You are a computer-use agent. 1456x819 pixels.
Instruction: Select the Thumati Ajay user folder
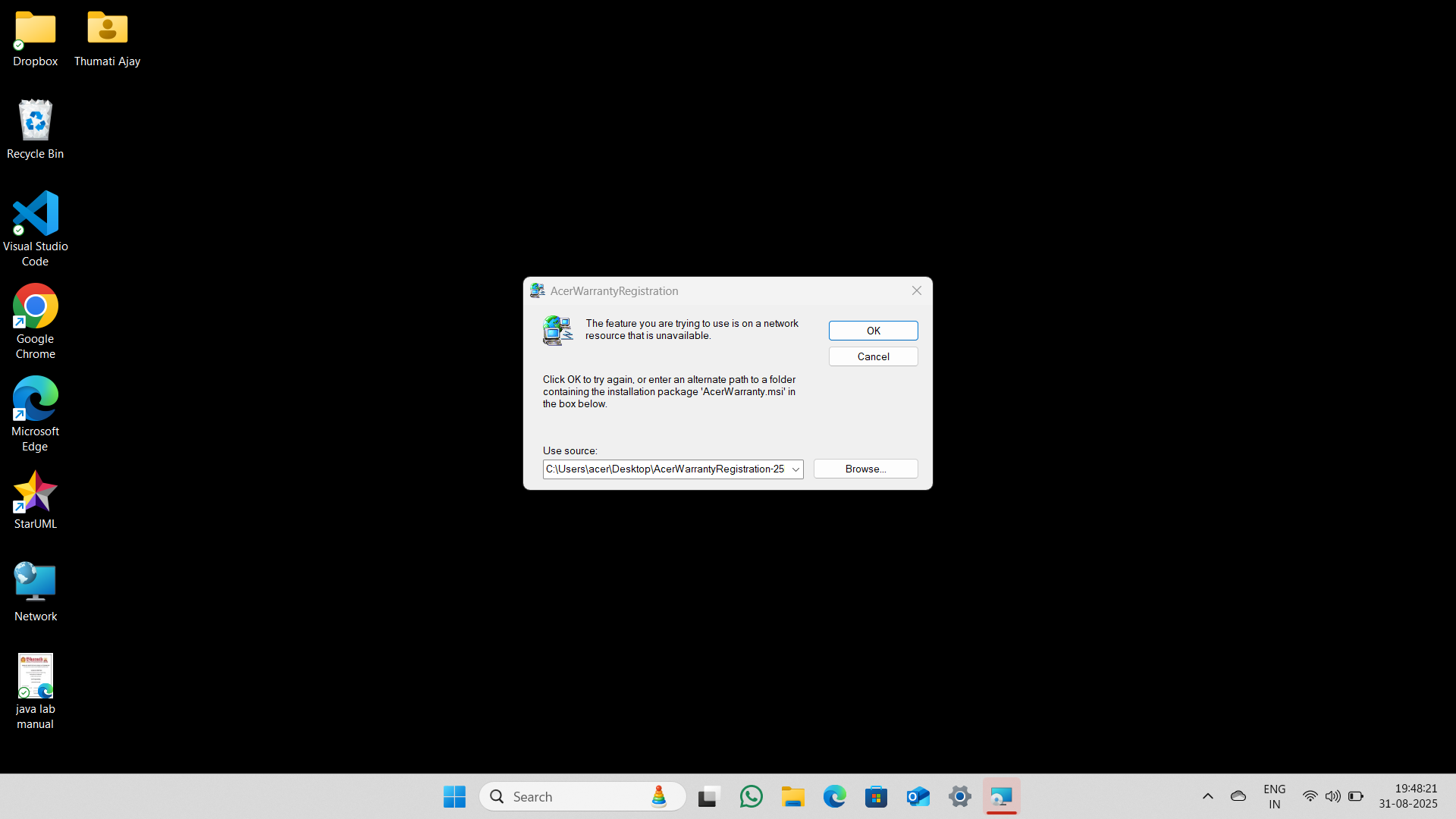[x=107, y=39]
